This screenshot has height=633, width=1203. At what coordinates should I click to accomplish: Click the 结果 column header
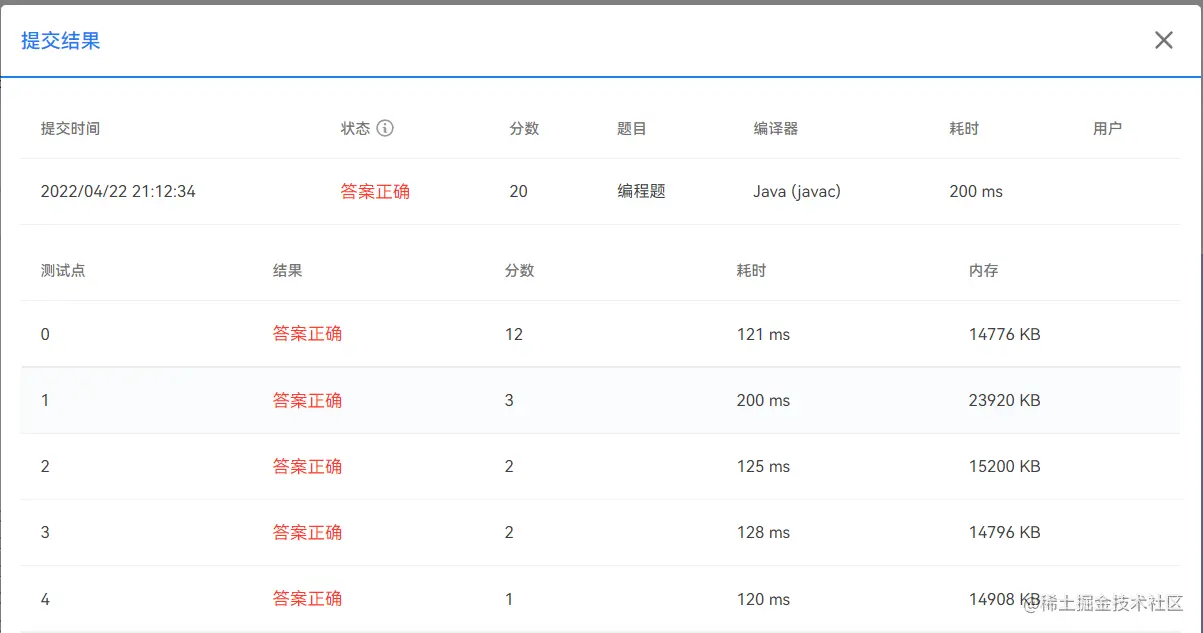coord(287,271)
